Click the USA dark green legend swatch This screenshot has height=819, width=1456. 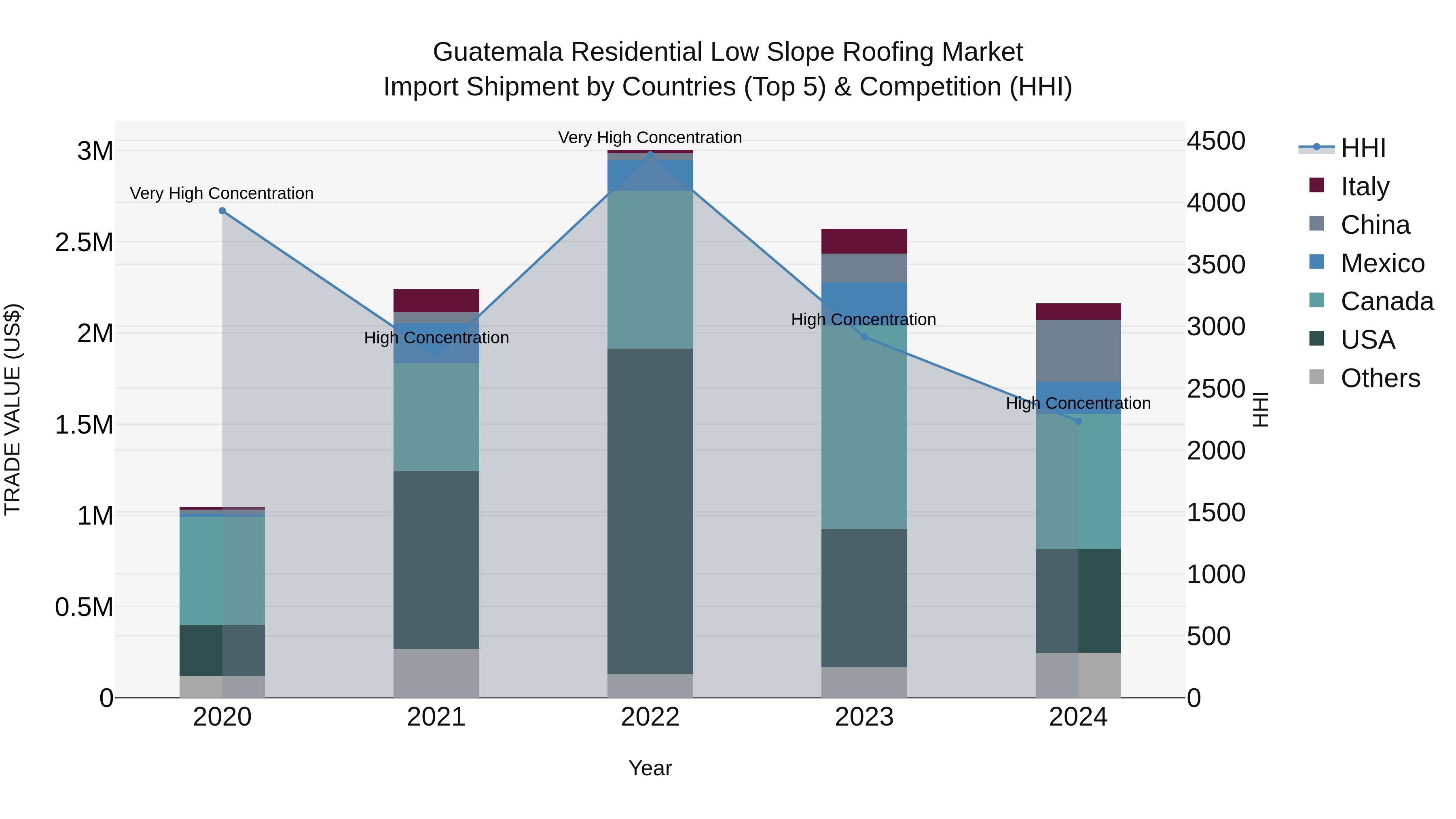1316,339
